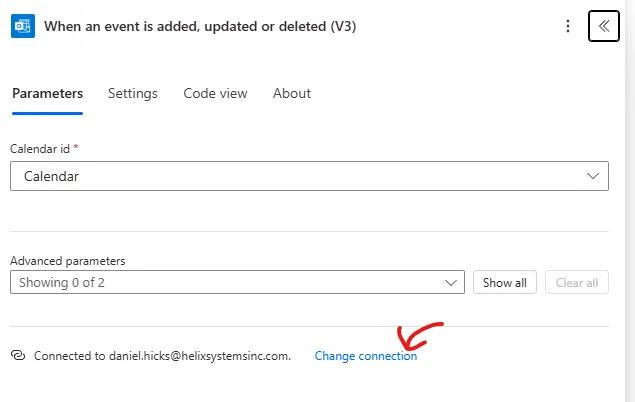
Task: Switch to the Parameters tab
Action: coord(47,93)
